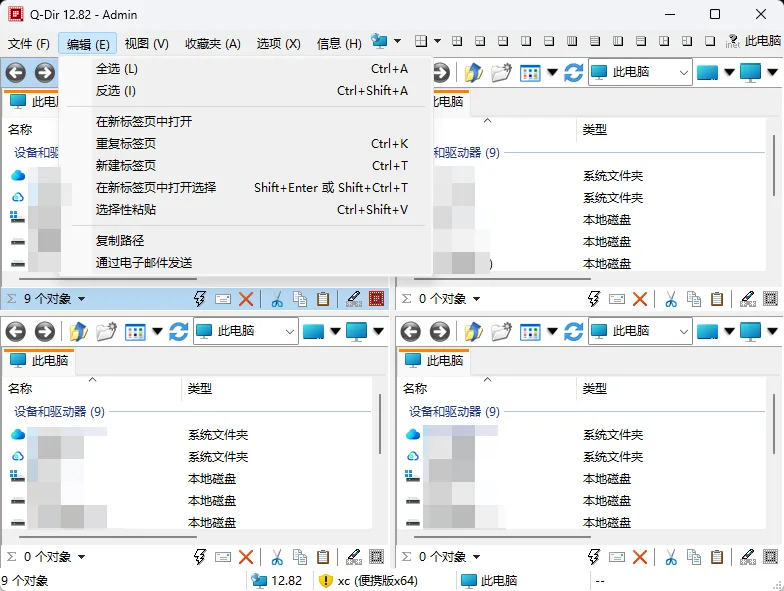Open the 此电脑 address combo box in the top-right pane

click(640, 72)
